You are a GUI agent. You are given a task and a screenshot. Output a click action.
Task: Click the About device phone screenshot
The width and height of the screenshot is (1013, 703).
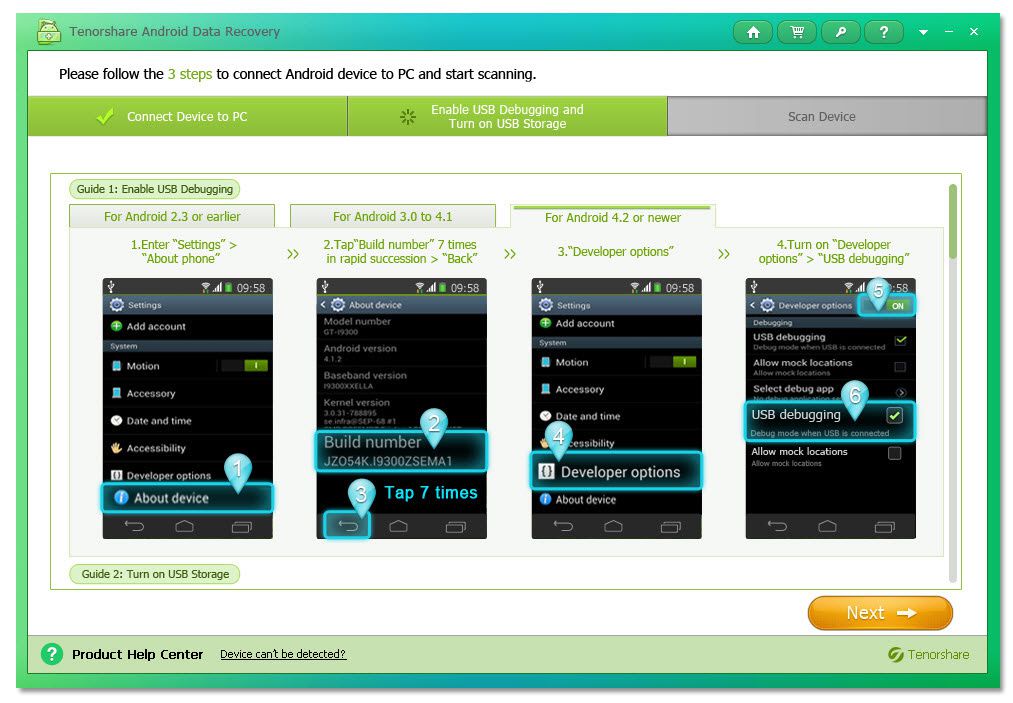coord(187,408)
